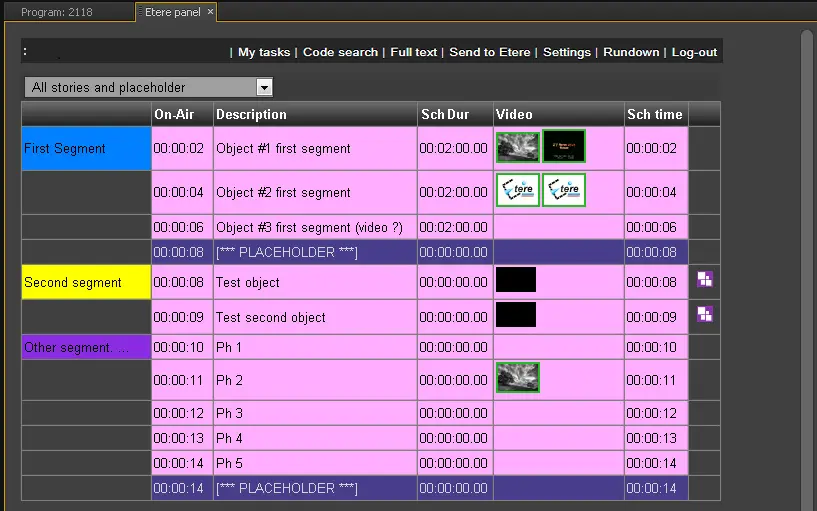817x511 pixels.
Task: Click the icon in Test second object row
Action: tap(705, 314)
